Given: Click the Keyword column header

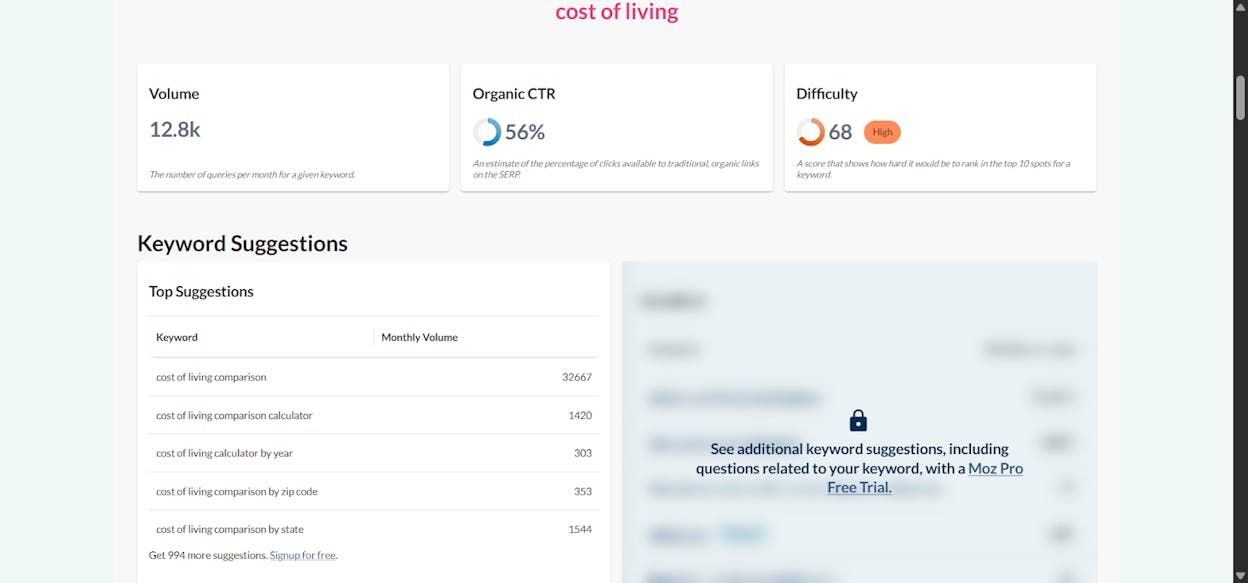Looking at the screenshot, I should [x=177, y=337].
